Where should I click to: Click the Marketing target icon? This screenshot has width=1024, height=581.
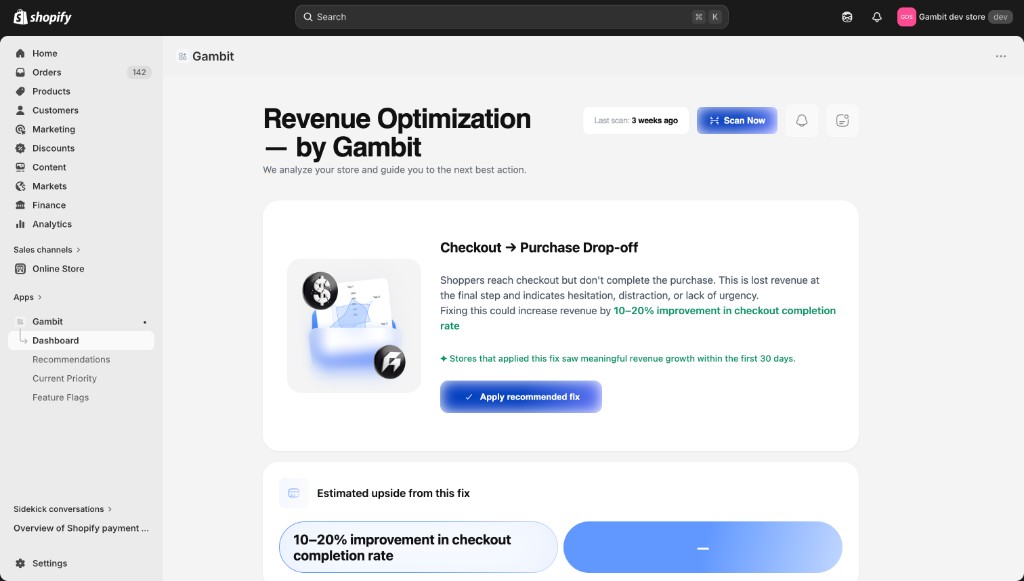pyautogui.click(x=20, y=129)
